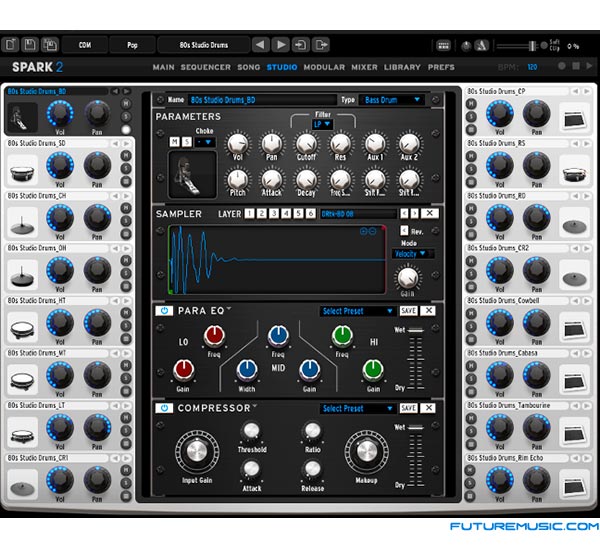The image size is (600, 550).
Task: Click the save-as multiple floppy icon
Action: pyautogui.click(x=50, y=45)
